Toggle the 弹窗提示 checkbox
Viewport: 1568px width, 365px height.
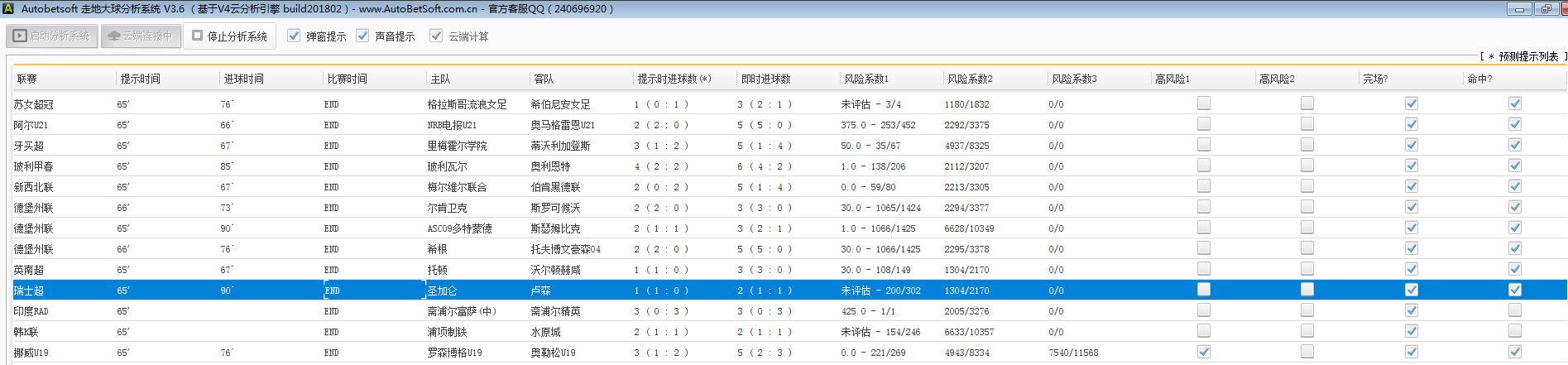pos(294,36)
